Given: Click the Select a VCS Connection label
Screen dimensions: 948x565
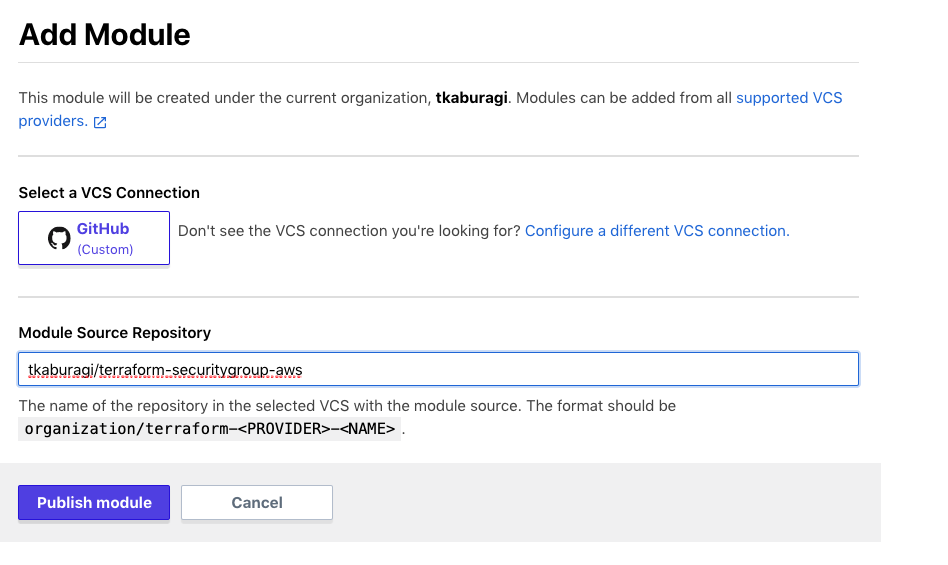Looking at the screenshot, I should pos(109,192).
